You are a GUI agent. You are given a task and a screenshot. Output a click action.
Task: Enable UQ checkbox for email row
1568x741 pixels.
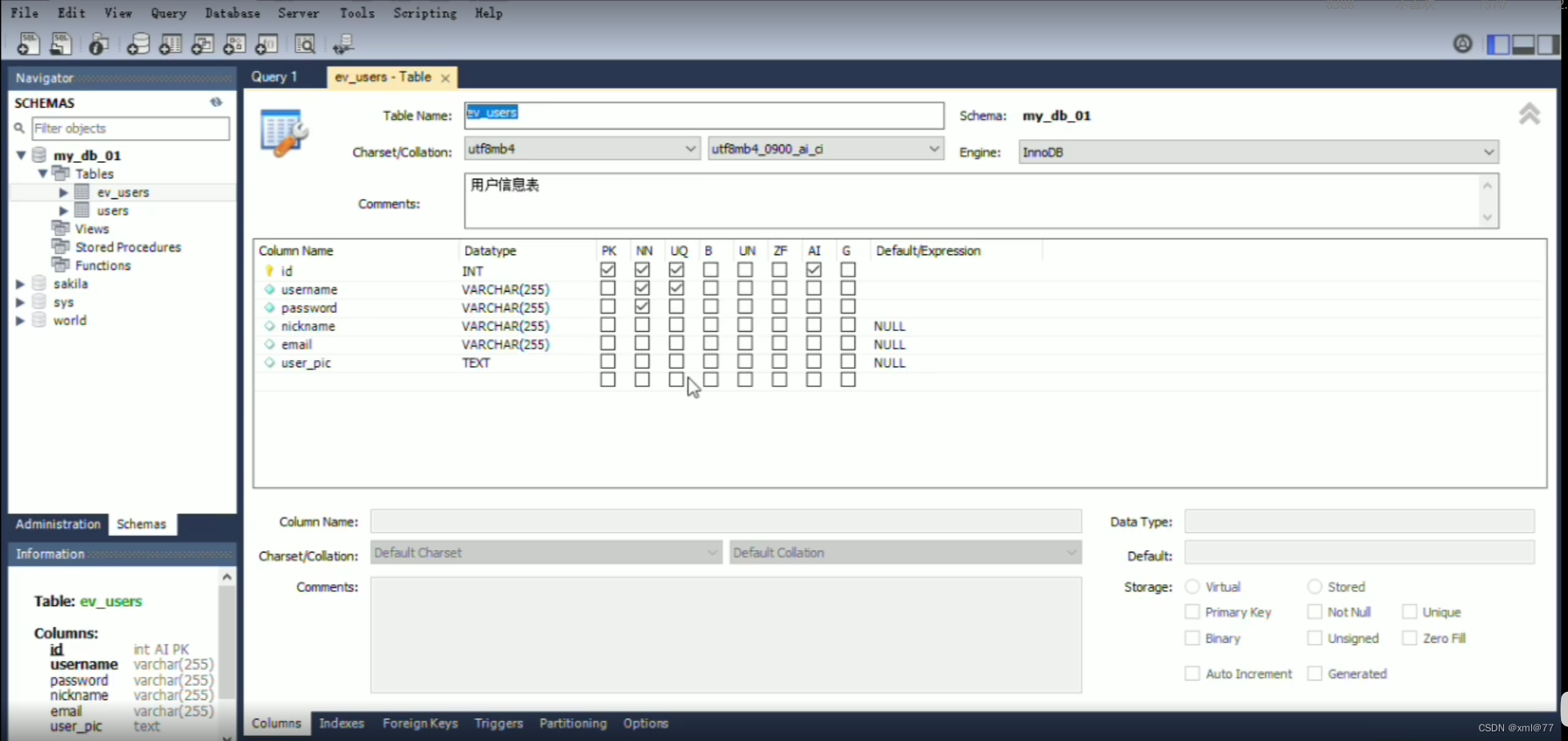click(676, 343)
